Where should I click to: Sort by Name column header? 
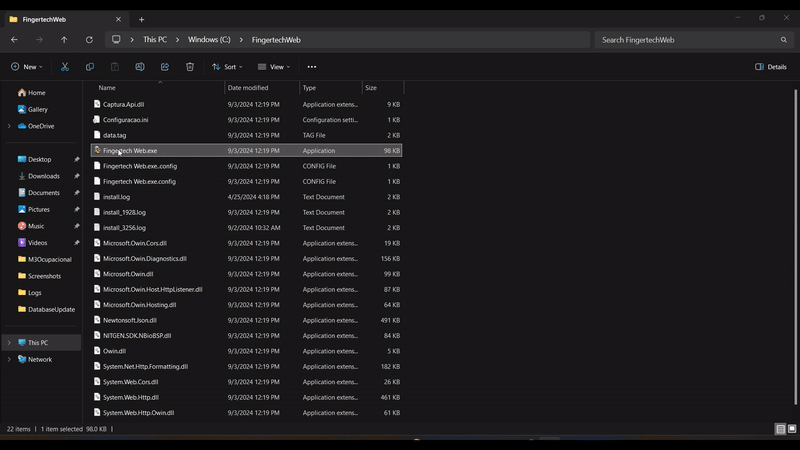point(158,88)
